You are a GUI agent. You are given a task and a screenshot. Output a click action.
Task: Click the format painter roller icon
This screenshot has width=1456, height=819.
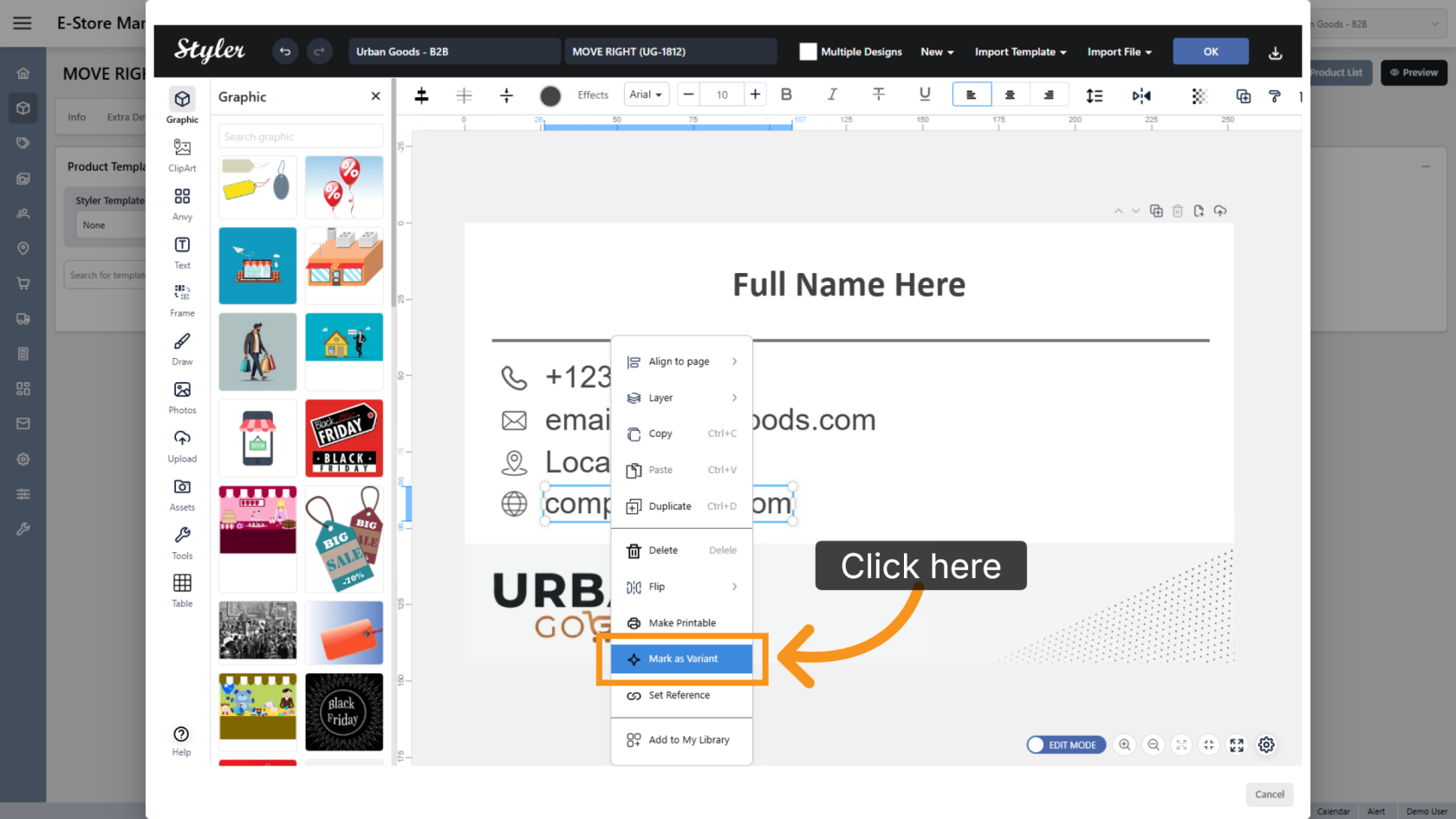[1274, 96]
